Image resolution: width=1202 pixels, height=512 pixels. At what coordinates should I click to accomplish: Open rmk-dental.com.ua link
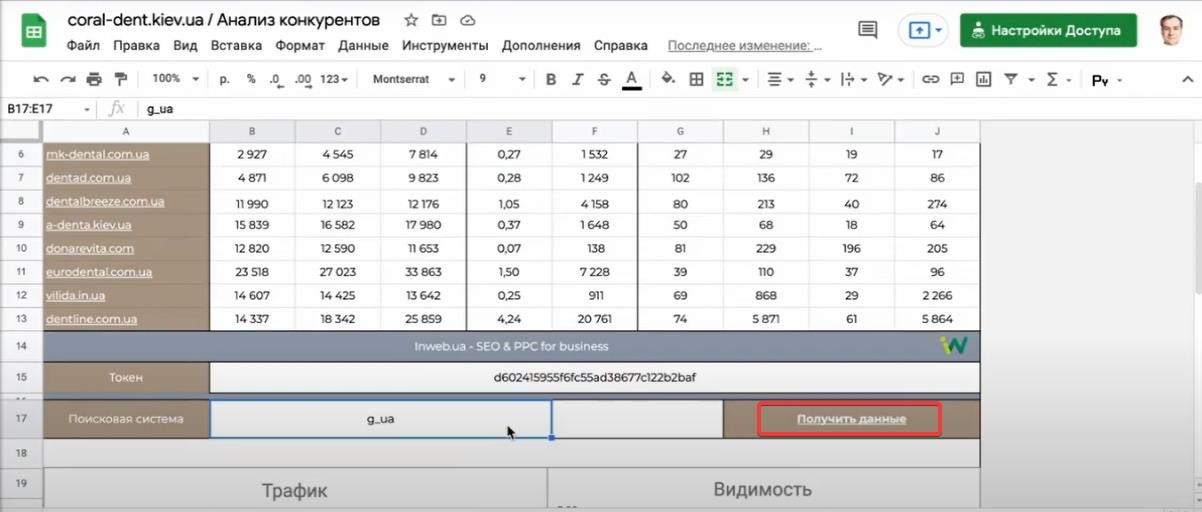click(97, 154)
